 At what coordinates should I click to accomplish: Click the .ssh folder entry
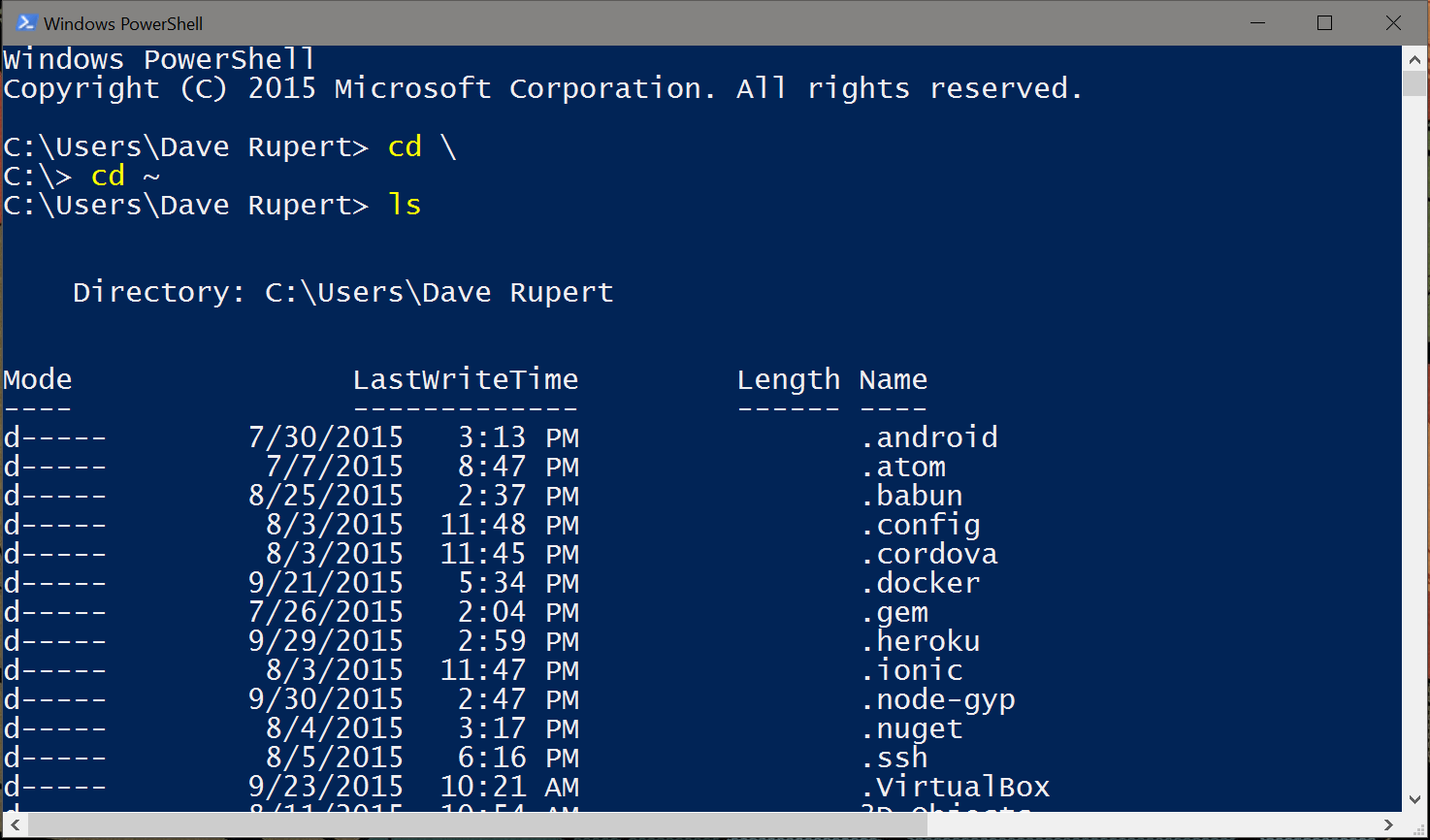click(894, 758)
